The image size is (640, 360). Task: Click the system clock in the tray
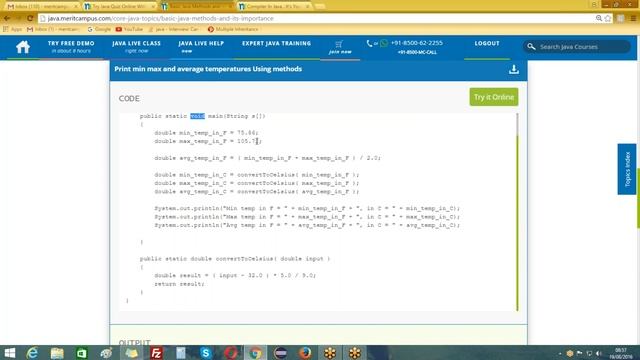(x=621, y=353)
